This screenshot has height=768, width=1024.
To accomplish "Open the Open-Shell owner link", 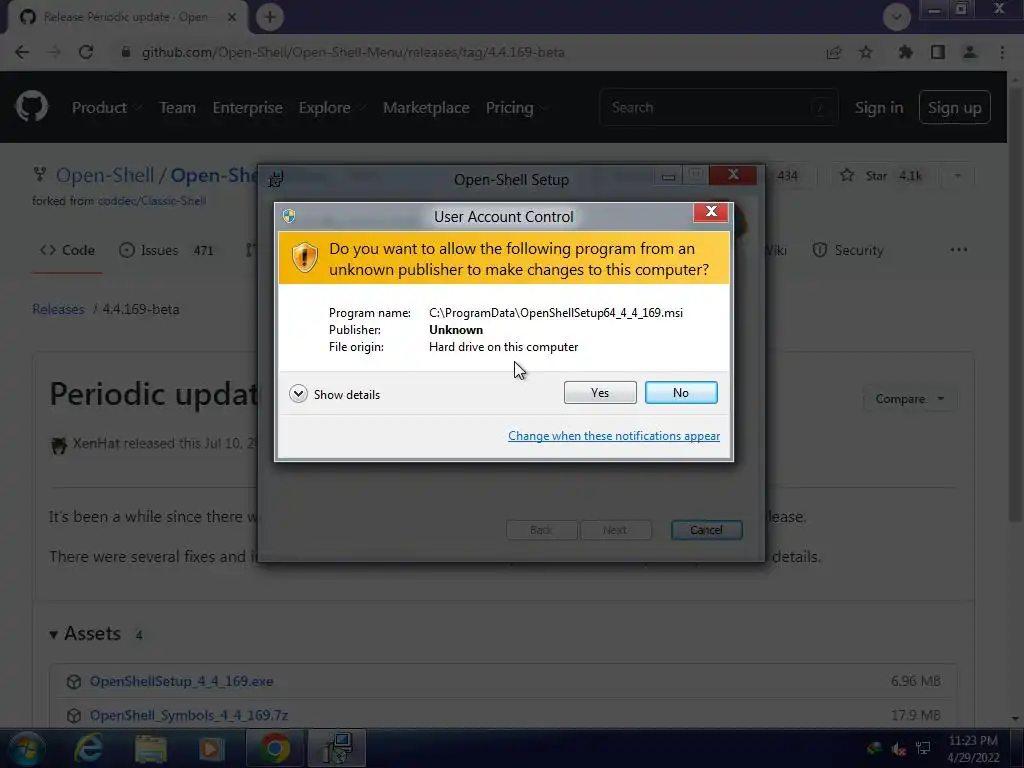I will point(105,175).
